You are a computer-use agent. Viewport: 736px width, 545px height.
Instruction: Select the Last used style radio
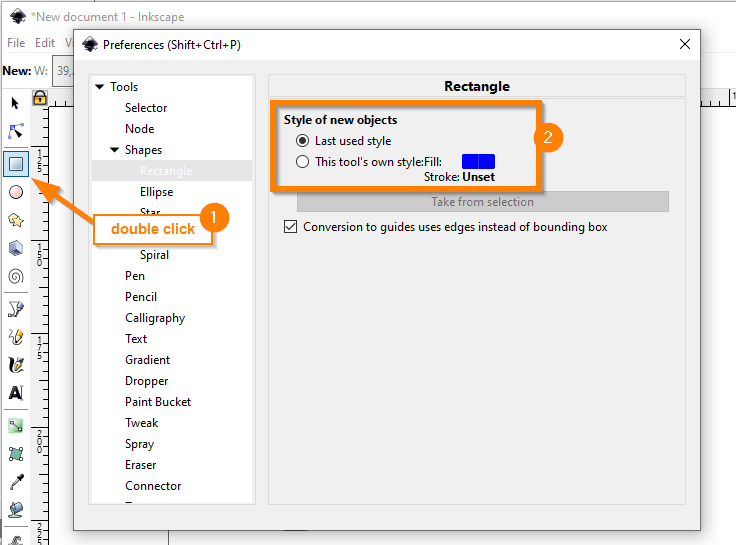(302, 141)
